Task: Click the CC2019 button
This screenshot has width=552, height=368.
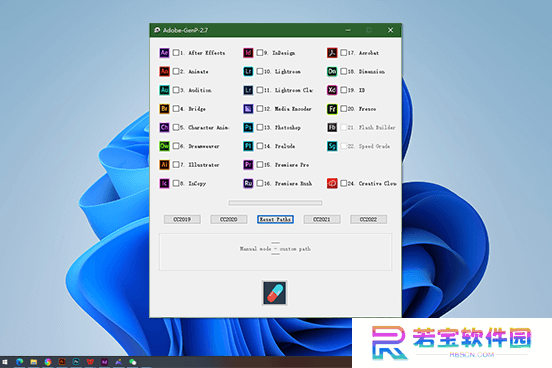Action: tap(182, 219)
